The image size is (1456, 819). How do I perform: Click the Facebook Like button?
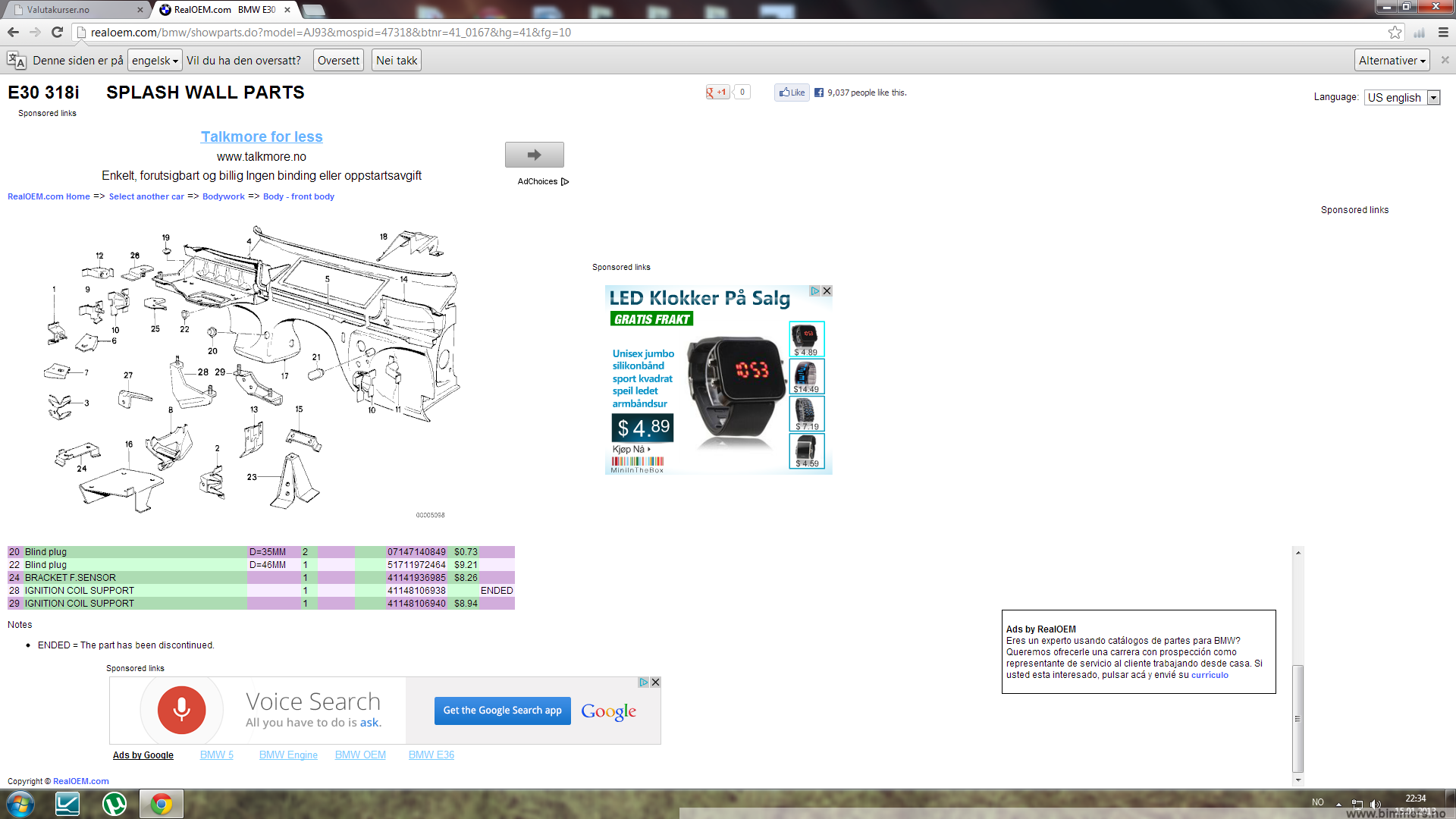[x=792, y=93]
